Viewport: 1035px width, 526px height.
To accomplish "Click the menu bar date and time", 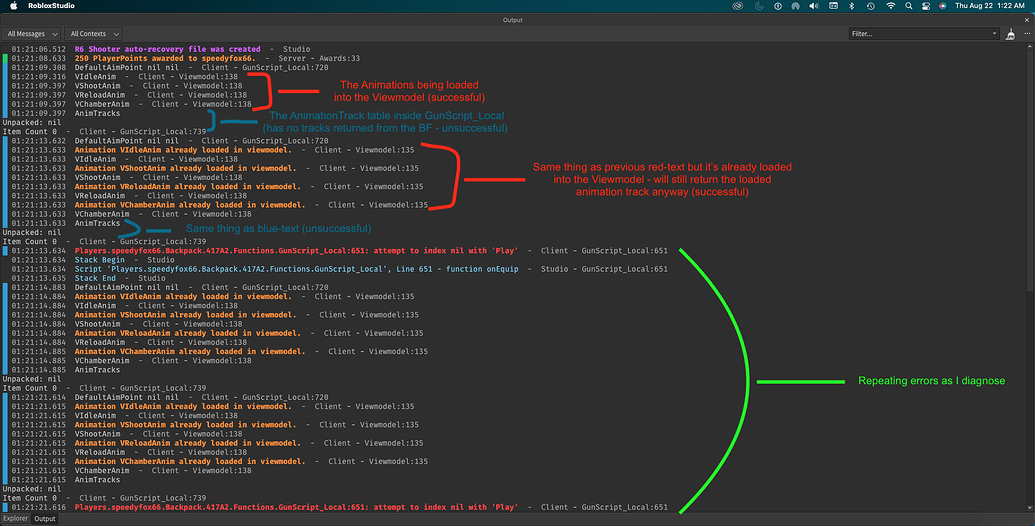I will pos(989,6).
